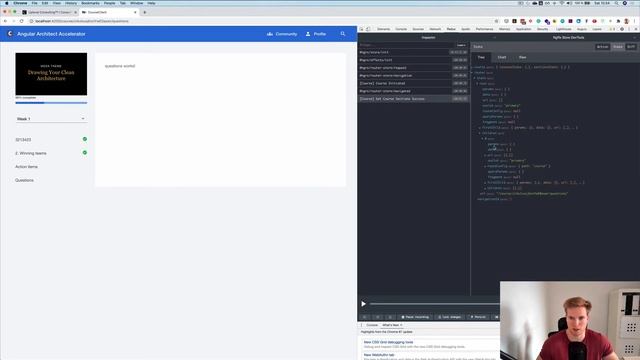
Task: Click the course progress bar
Action: 51,103
